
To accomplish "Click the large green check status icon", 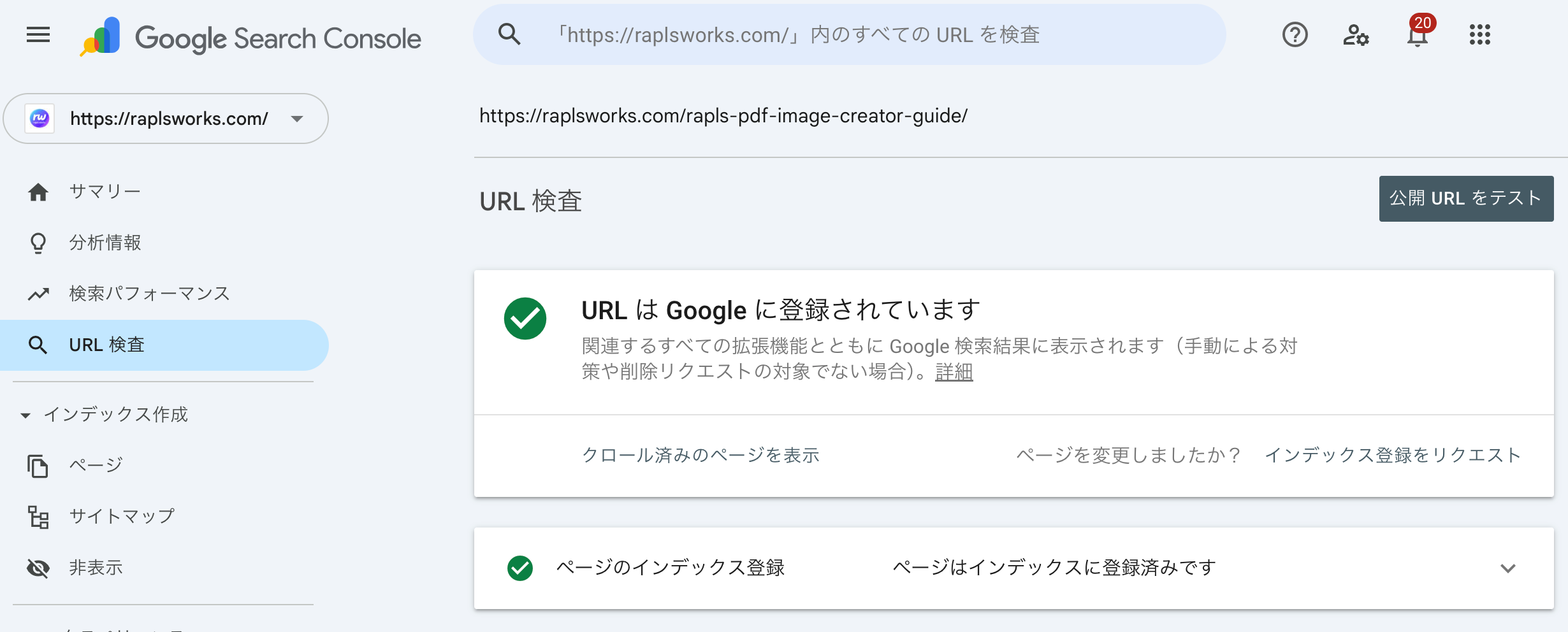I will 525,319.
